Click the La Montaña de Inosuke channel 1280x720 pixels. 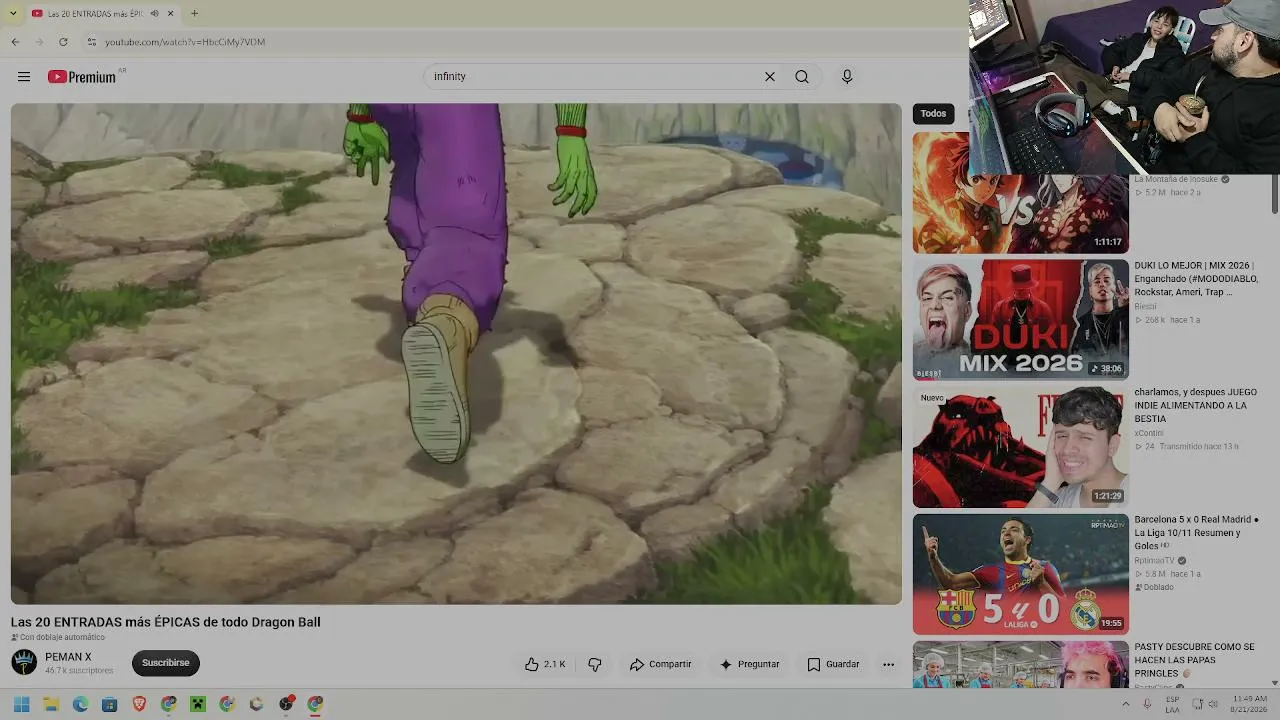click(x=1176, y=179)
